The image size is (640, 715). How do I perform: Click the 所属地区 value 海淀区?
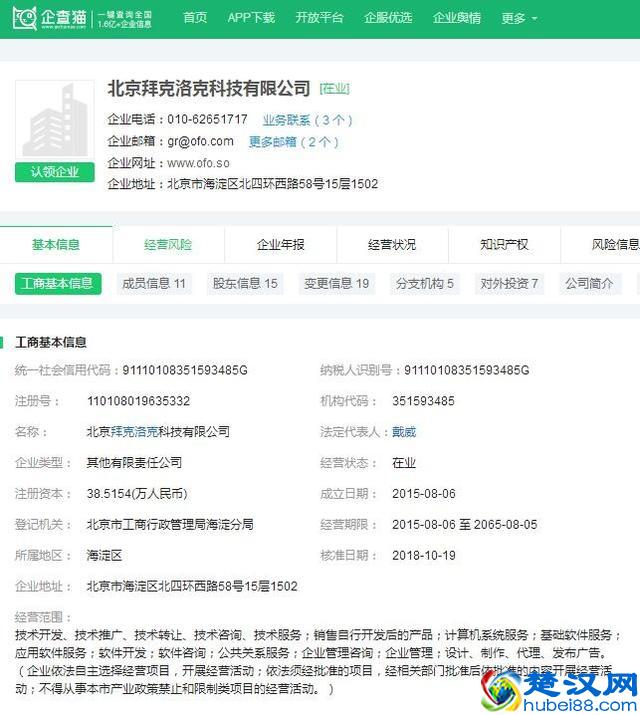click(104, 555)
